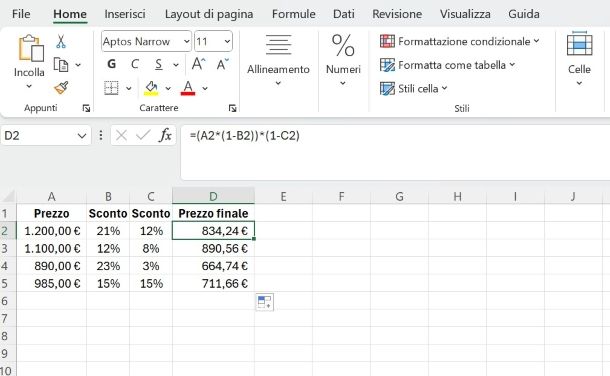Screen dimensions: 610x376
Task: Apply red font color A
Action: (188, 88)
